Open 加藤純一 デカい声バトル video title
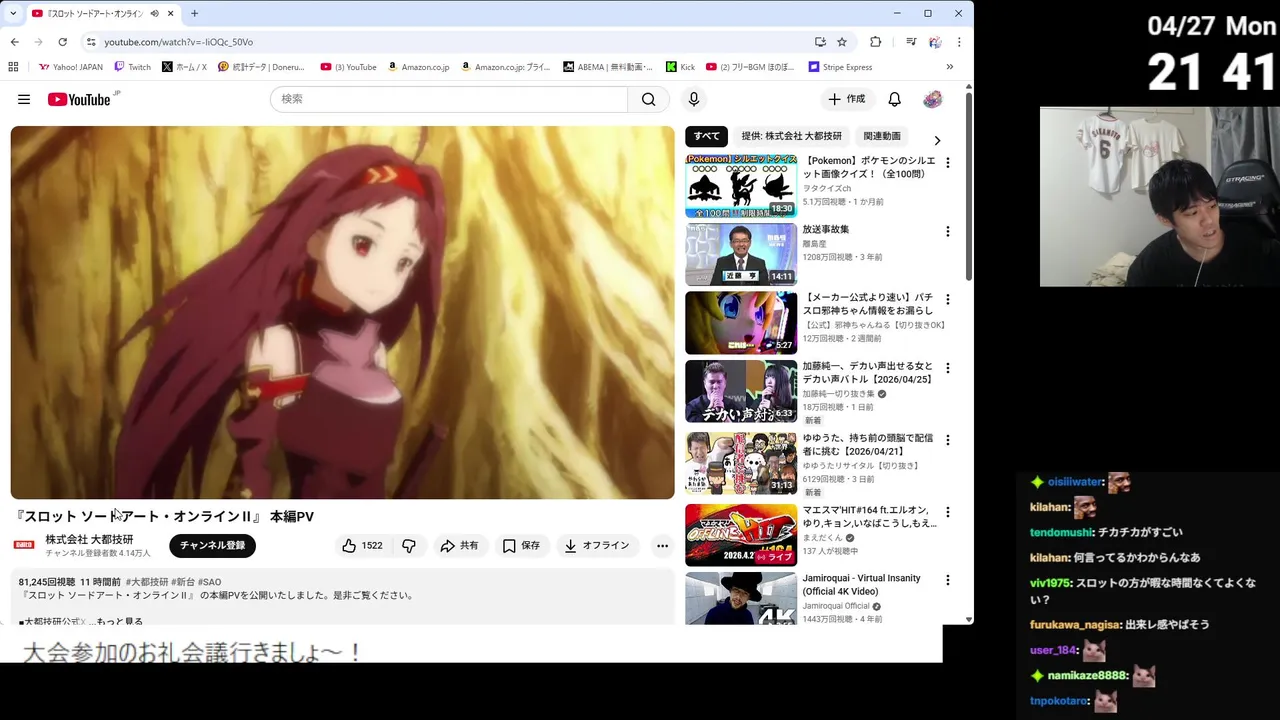The image size is (1280, 720). pyautogui.click(x=868, y=372)
